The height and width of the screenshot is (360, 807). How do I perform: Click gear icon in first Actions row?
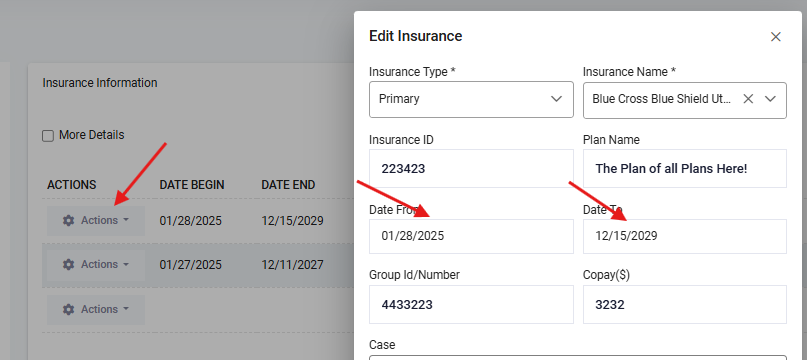coord(68,220)
